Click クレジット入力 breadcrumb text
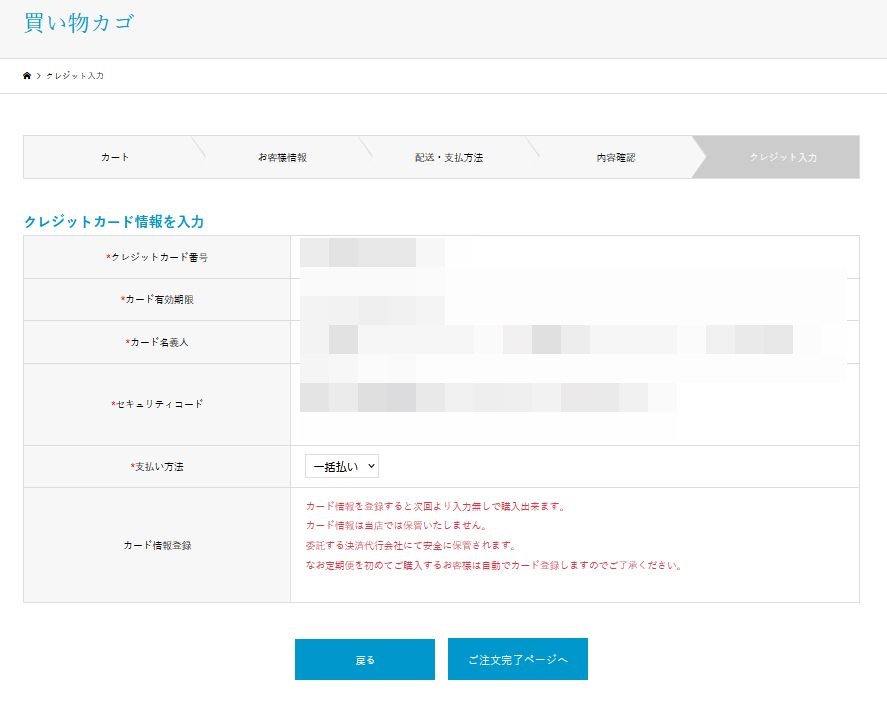Screen dimensions: 887x723 click(x=75, y=75)
